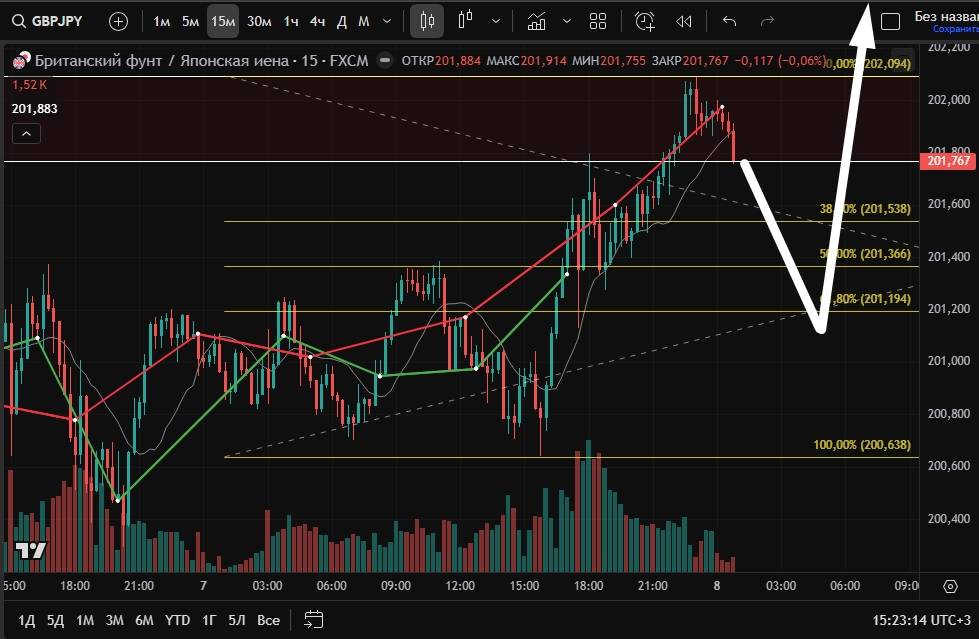Open symbol search for GBPJPY
This screenshot has height=639, width=979.
[x=48, y=21]
